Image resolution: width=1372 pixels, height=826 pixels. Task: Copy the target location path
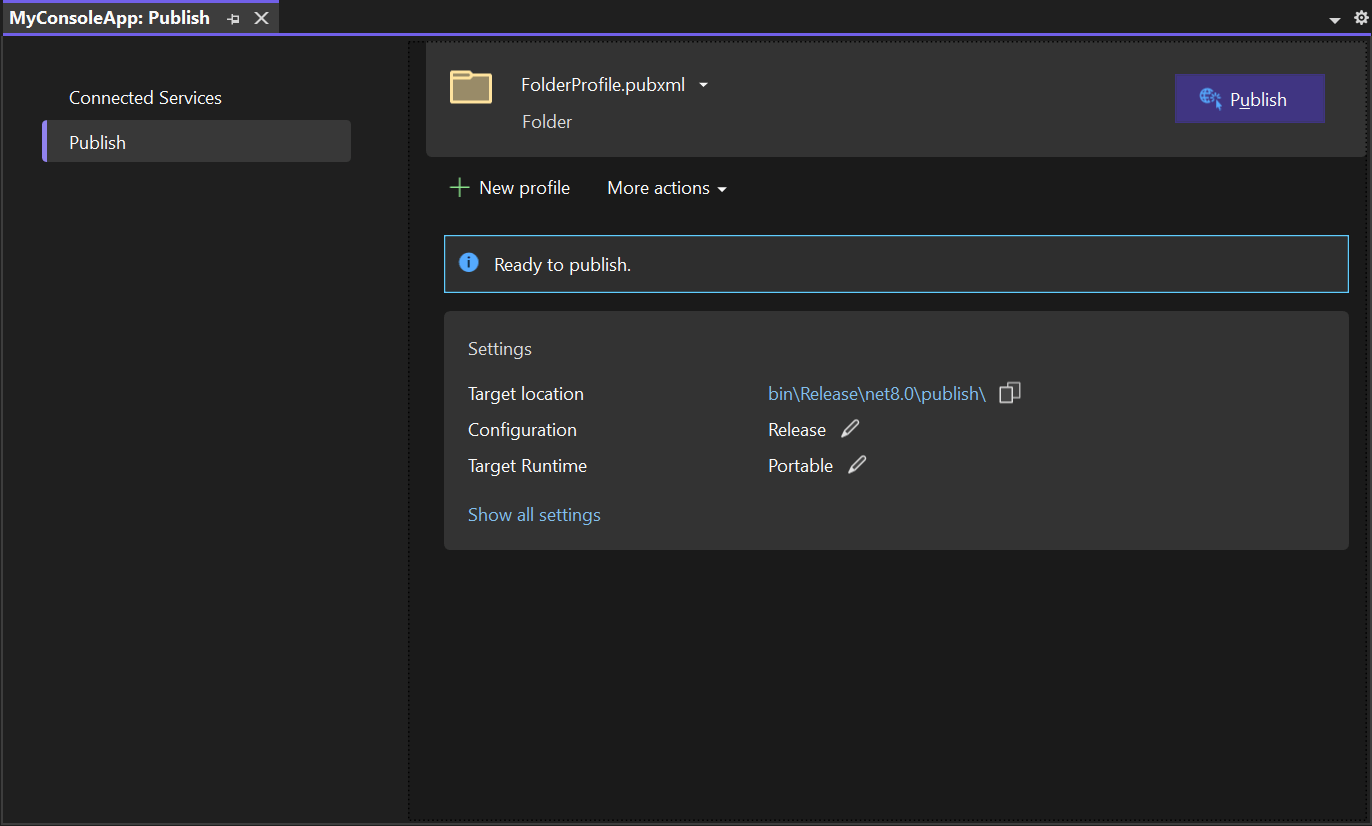coord(1010,393)
